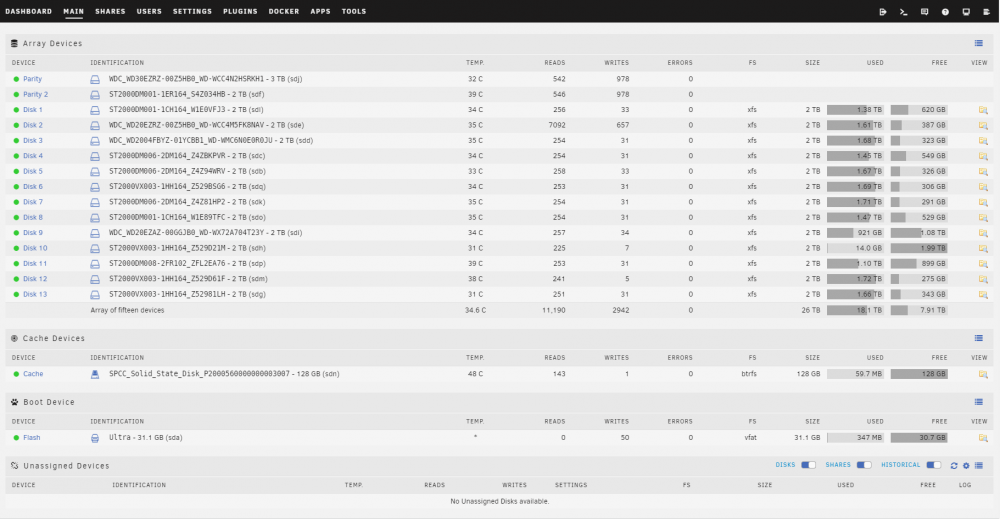Click the green status dot for Disk 10
Viewport: 1000px width, 519px height.
click(16, 249)
